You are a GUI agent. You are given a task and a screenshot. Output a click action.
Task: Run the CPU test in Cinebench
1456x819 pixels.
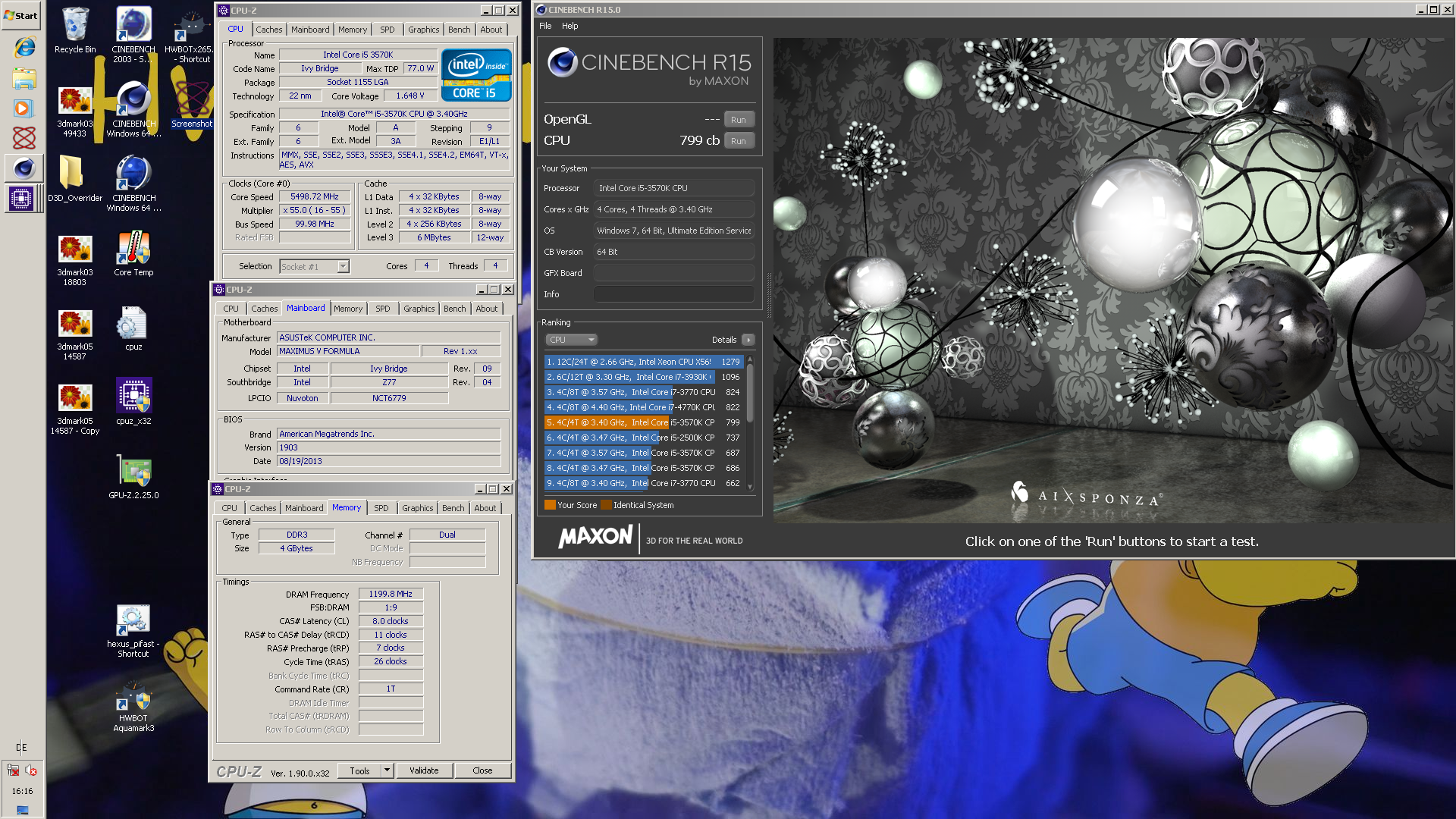[739, 141]
